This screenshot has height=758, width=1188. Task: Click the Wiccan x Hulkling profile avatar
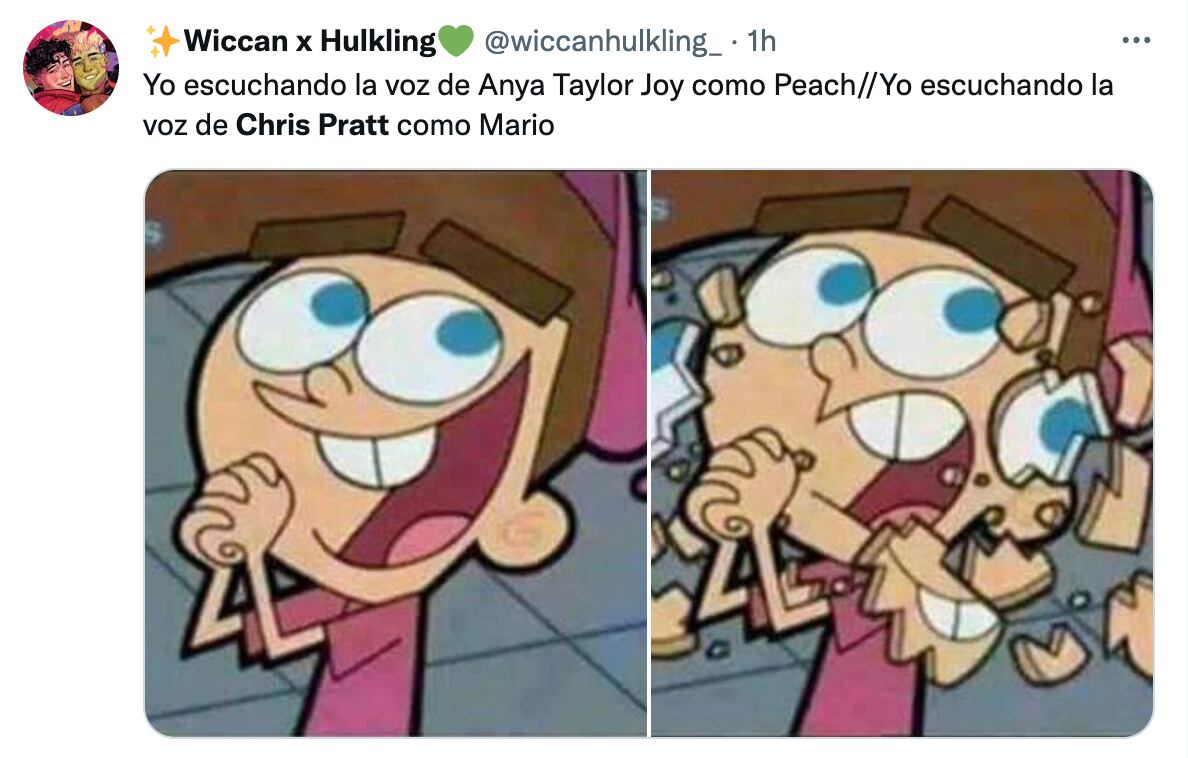point(71,68)
